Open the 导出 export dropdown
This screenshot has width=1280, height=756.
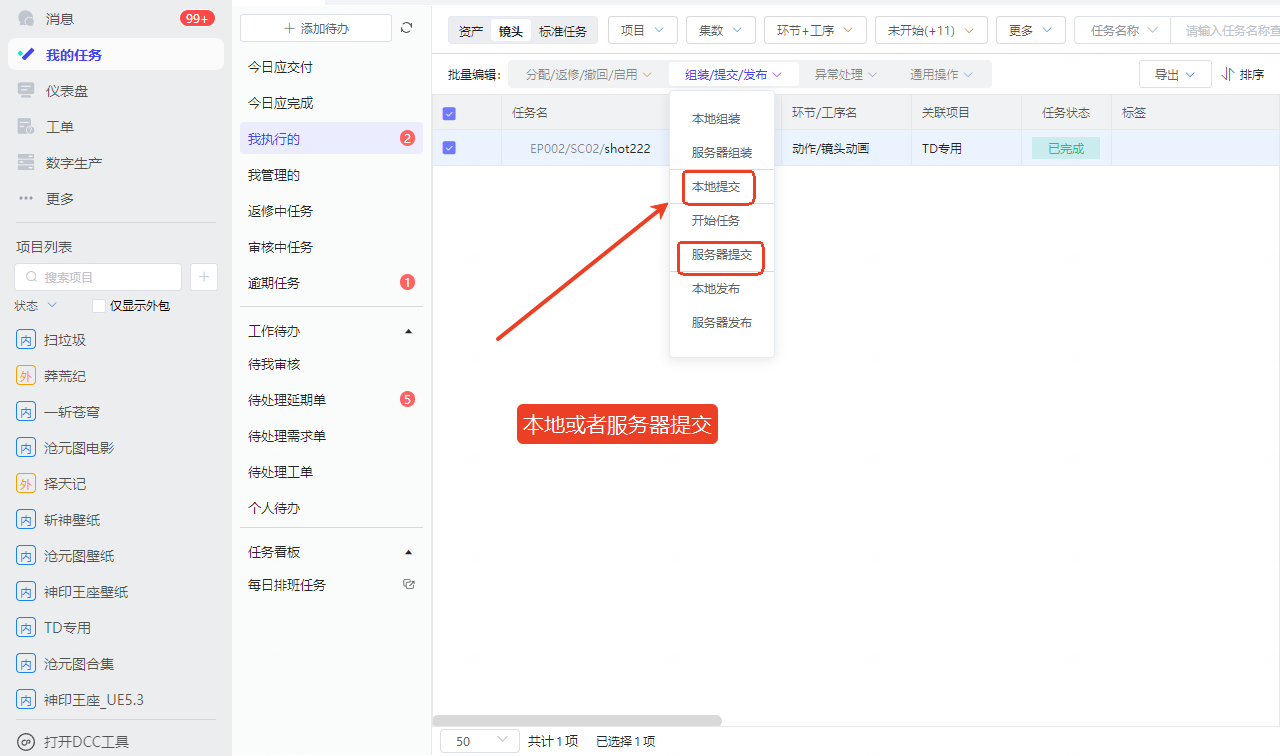coord(1175,75)
